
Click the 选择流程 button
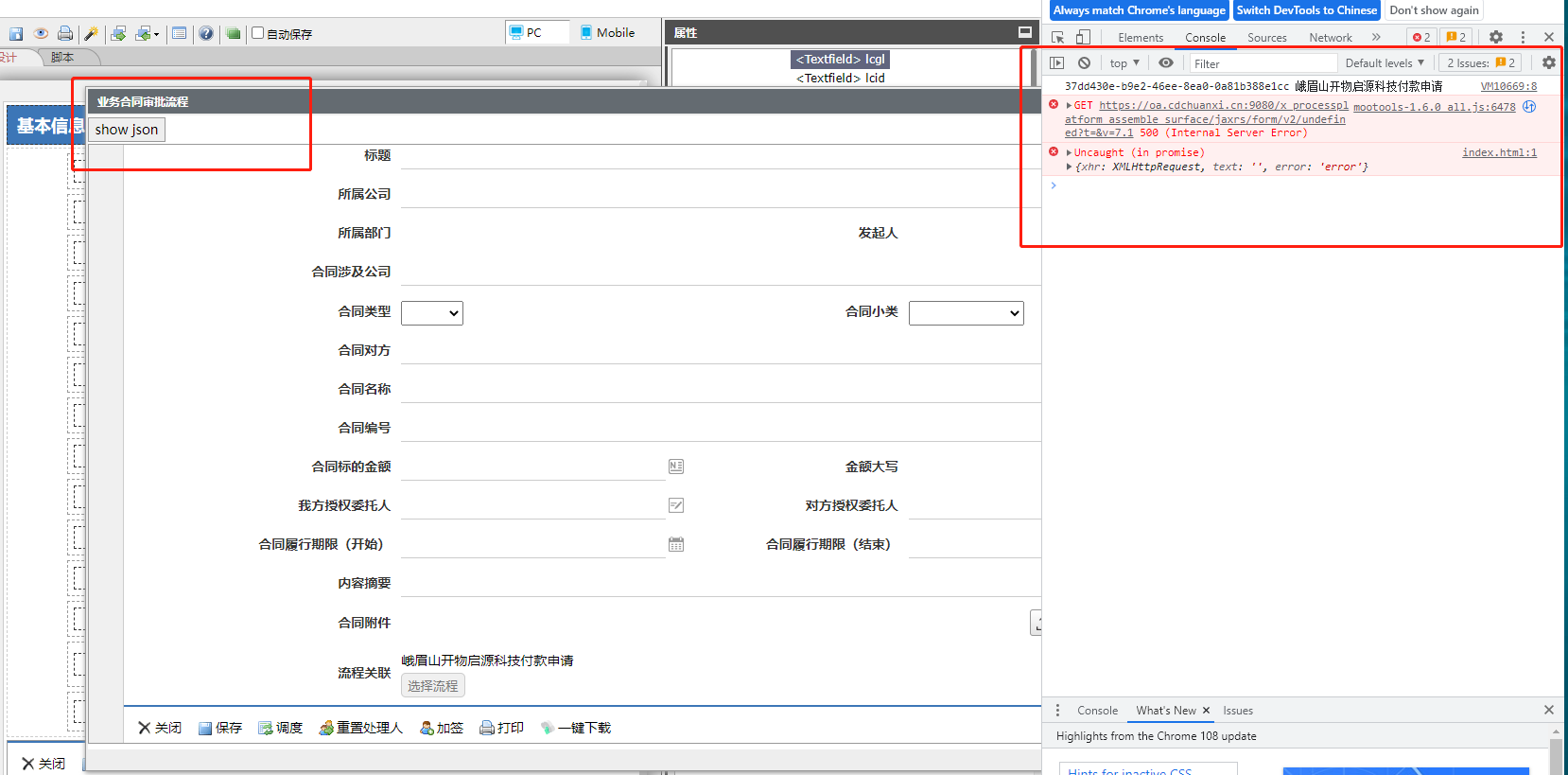pos(433,686)
